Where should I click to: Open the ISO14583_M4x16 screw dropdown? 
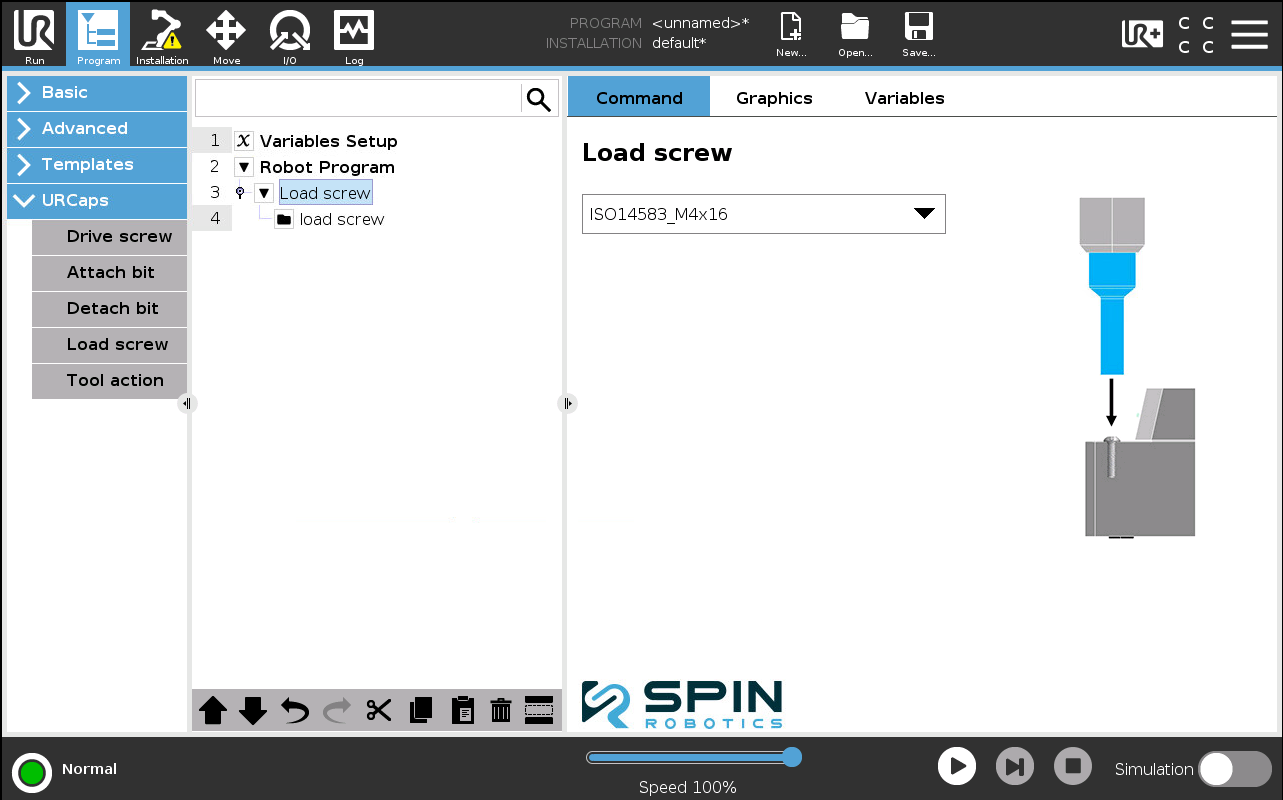763,214
